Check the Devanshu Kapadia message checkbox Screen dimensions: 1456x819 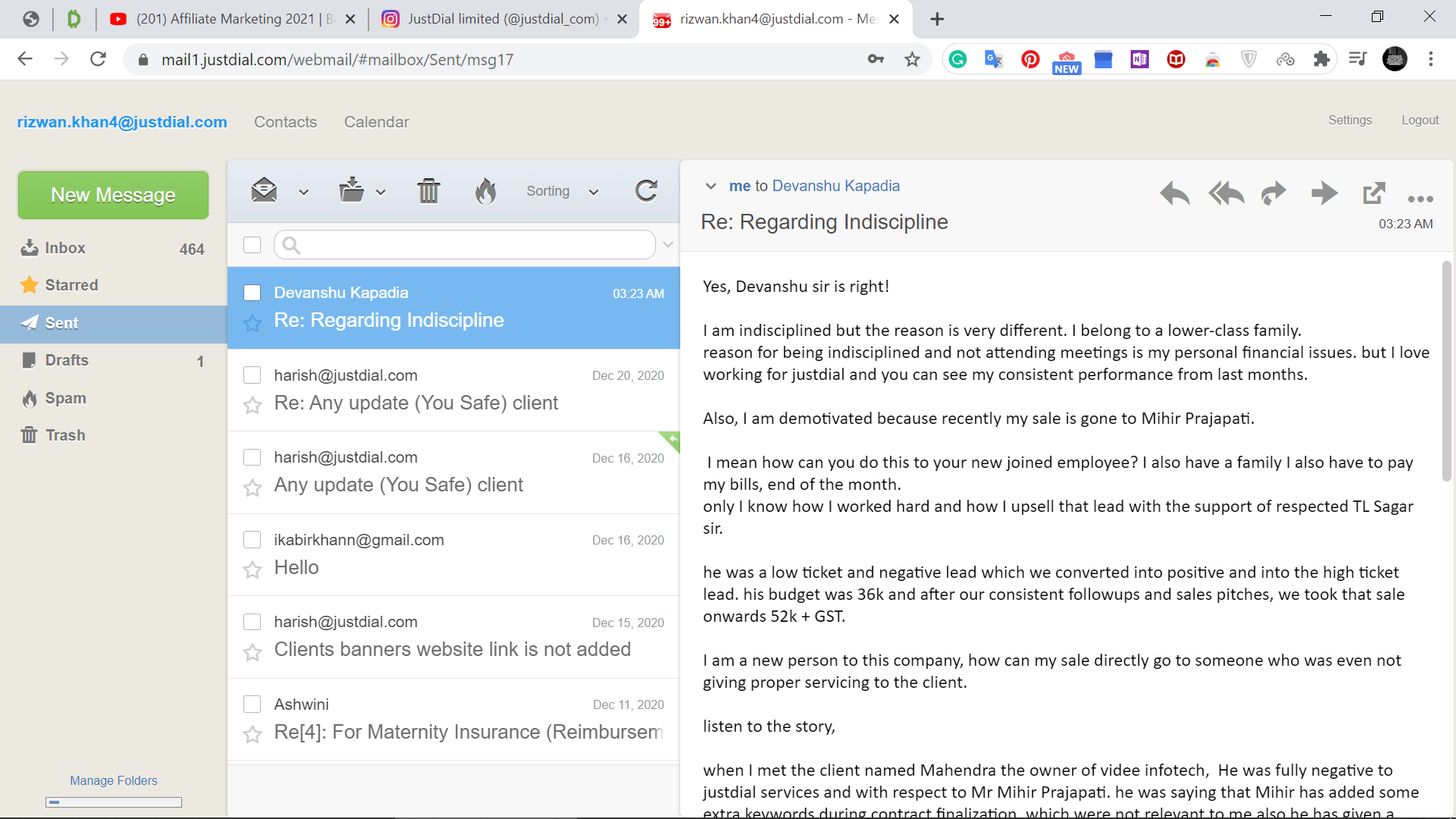[253, 293]
